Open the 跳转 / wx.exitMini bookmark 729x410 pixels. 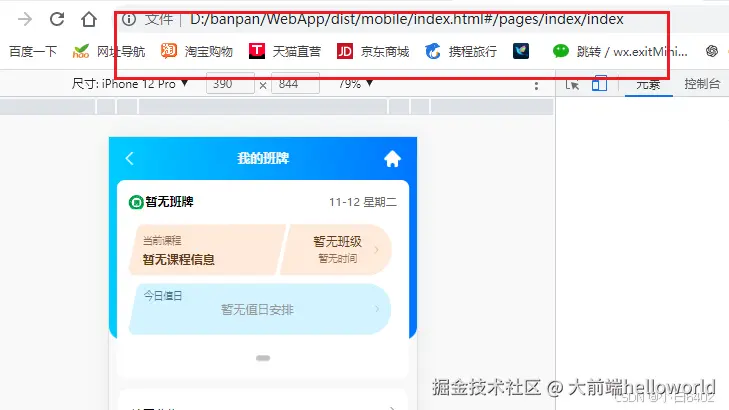(620, 52)
